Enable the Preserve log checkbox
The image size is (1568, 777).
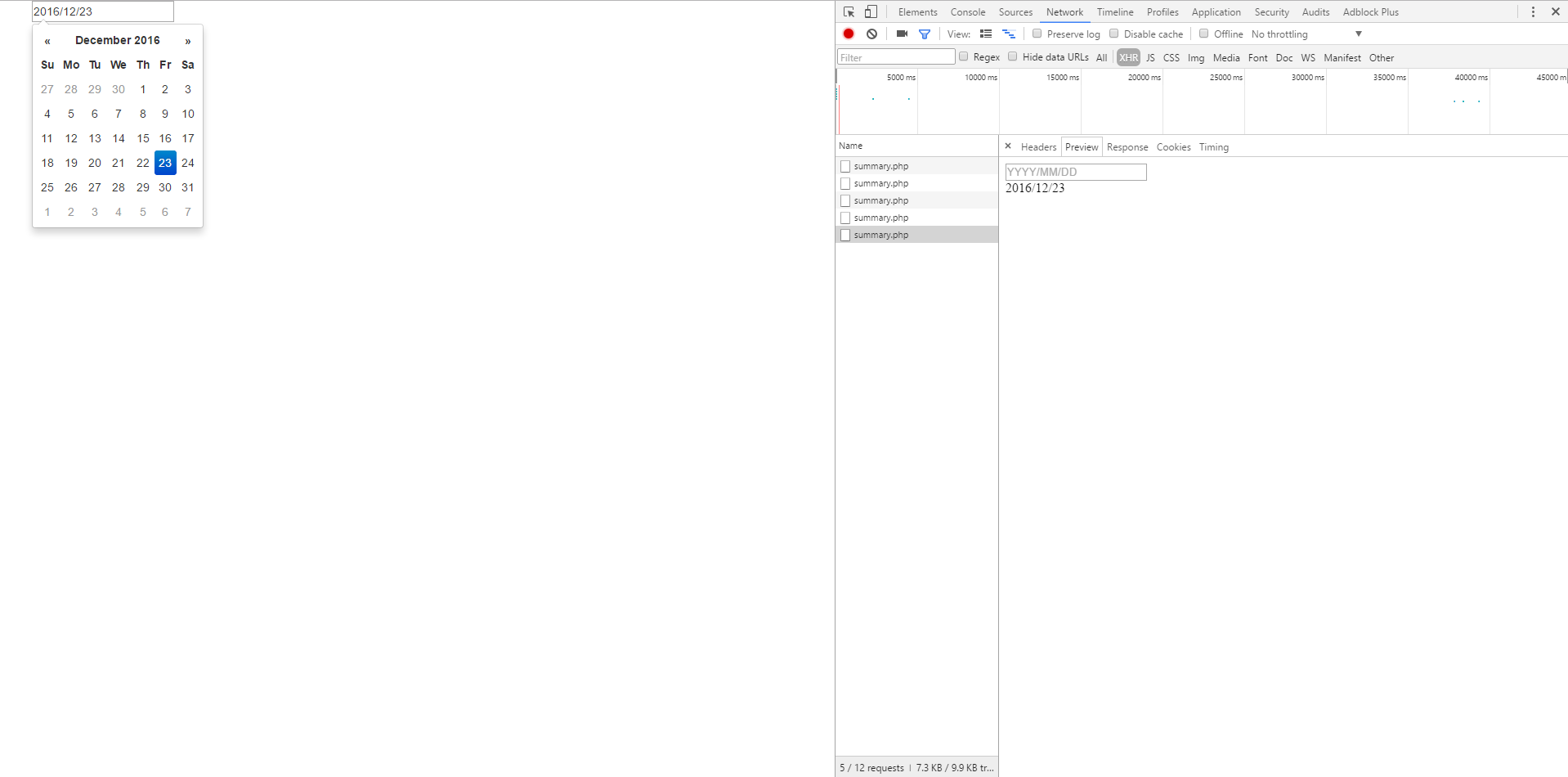tap(1037, 34)
